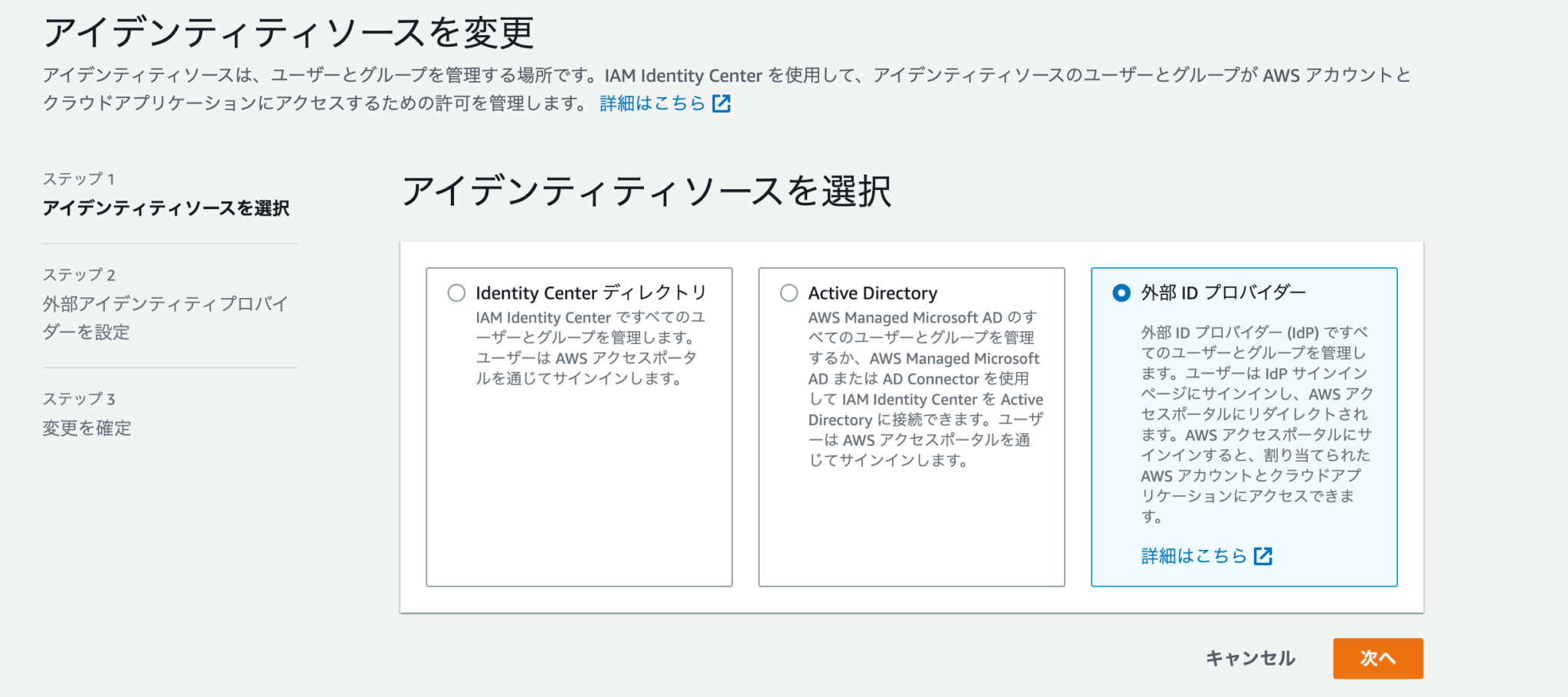Click Active Directory card description text

point(926,388)
